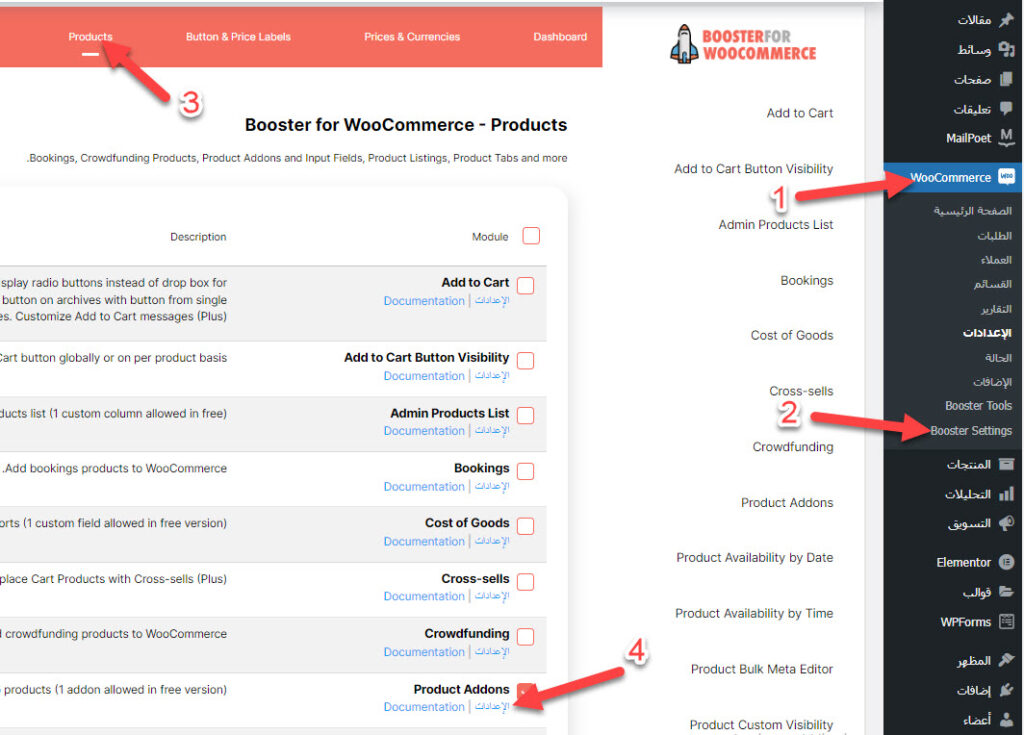This screenshot has height=735, width=1024.
Task: Click the Elementor icon in the sidebar
Action: coord(1006,562)
